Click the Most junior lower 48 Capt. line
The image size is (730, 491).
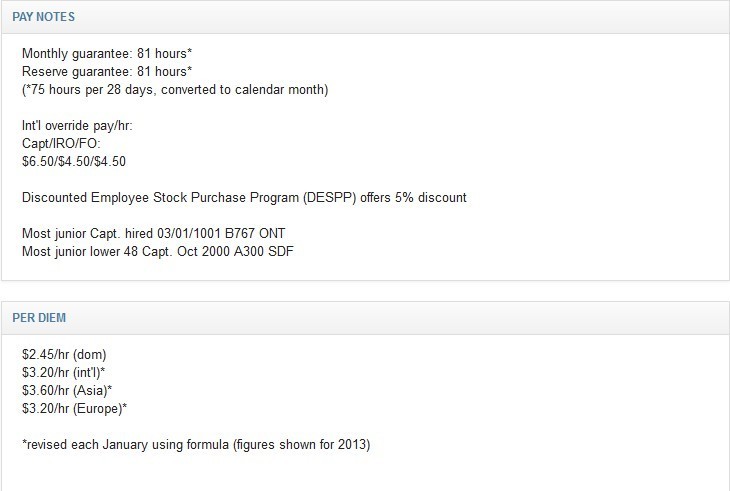click(x=158, y=251)
